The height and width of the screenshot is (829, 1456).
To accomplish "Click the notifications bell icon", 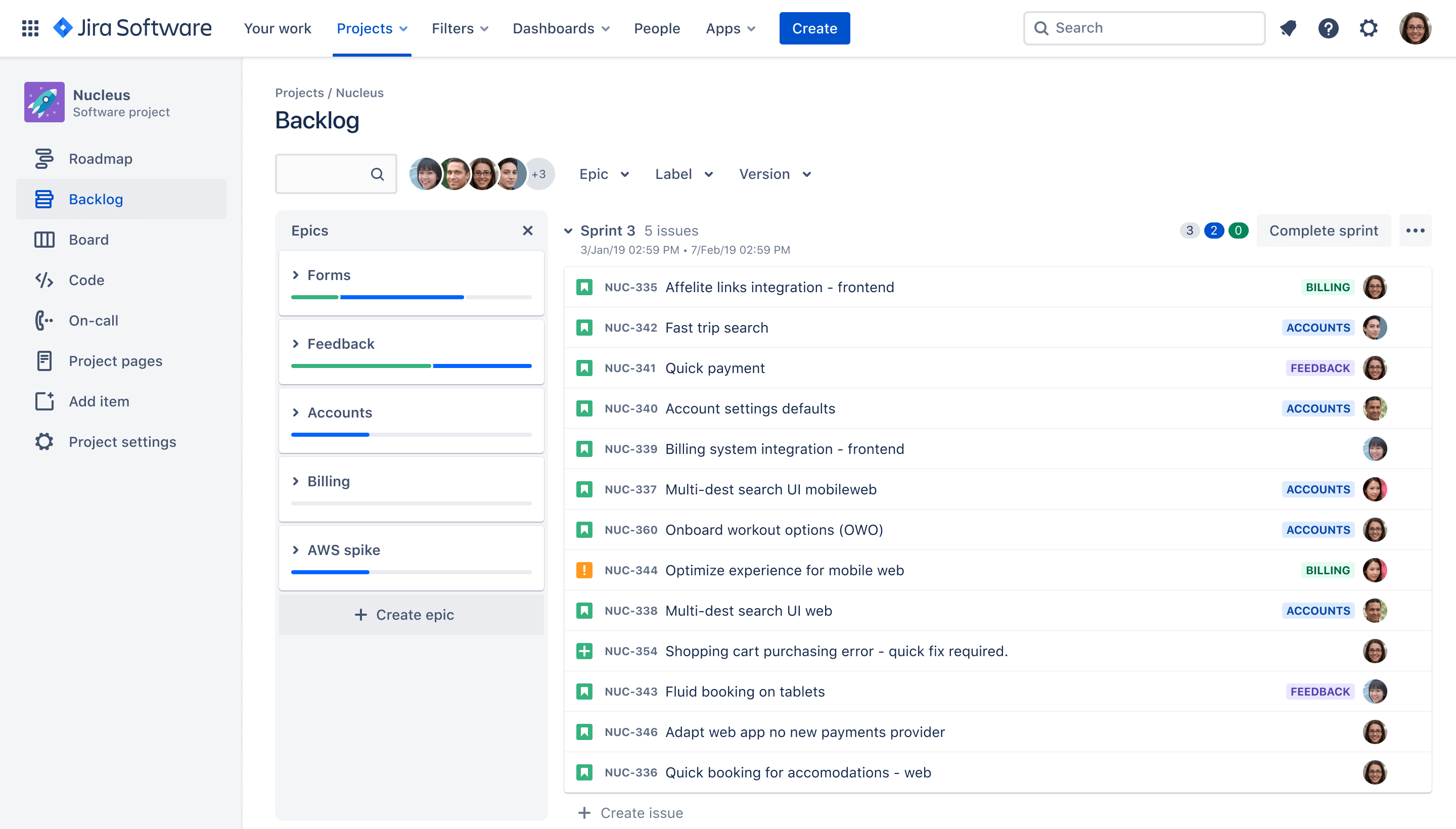I will tap(1289, 28).
